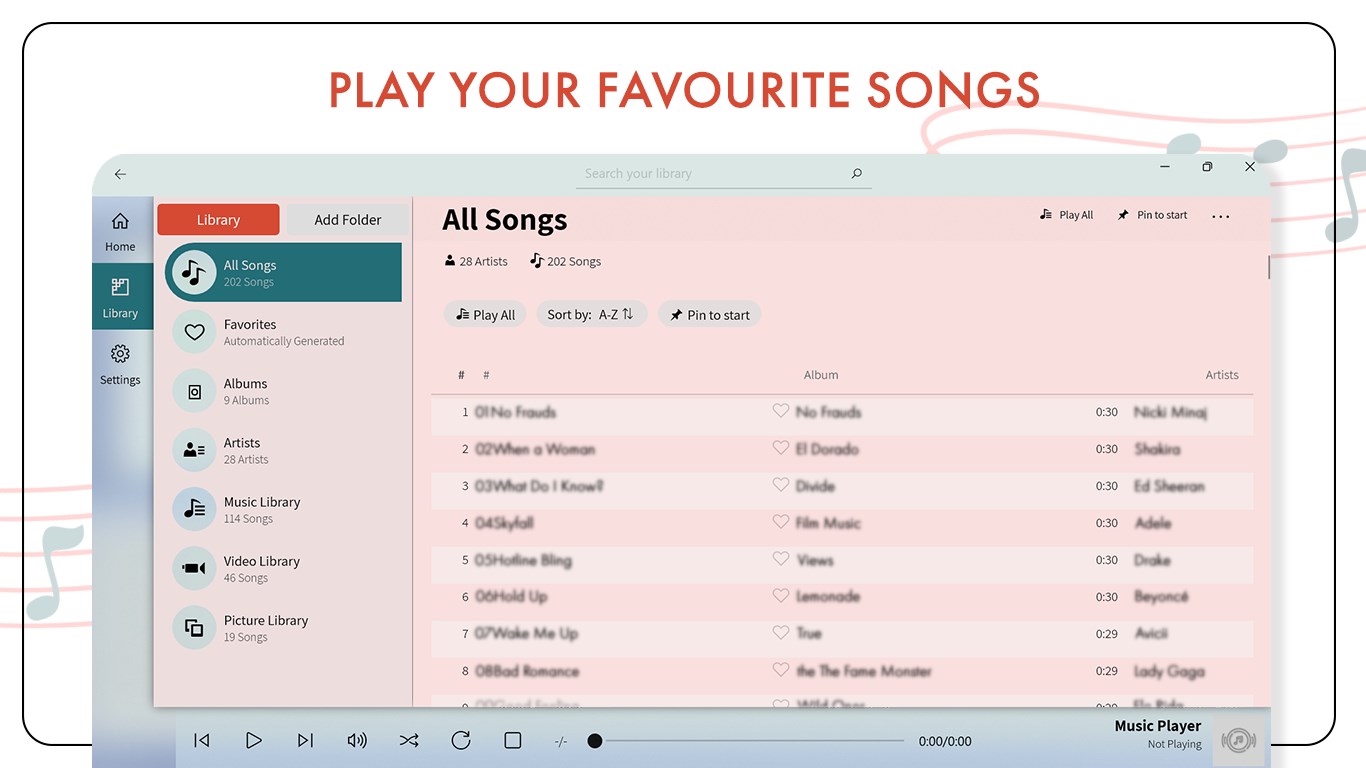Open the Sort by A-Z dropdown

[x=591, y=314]
